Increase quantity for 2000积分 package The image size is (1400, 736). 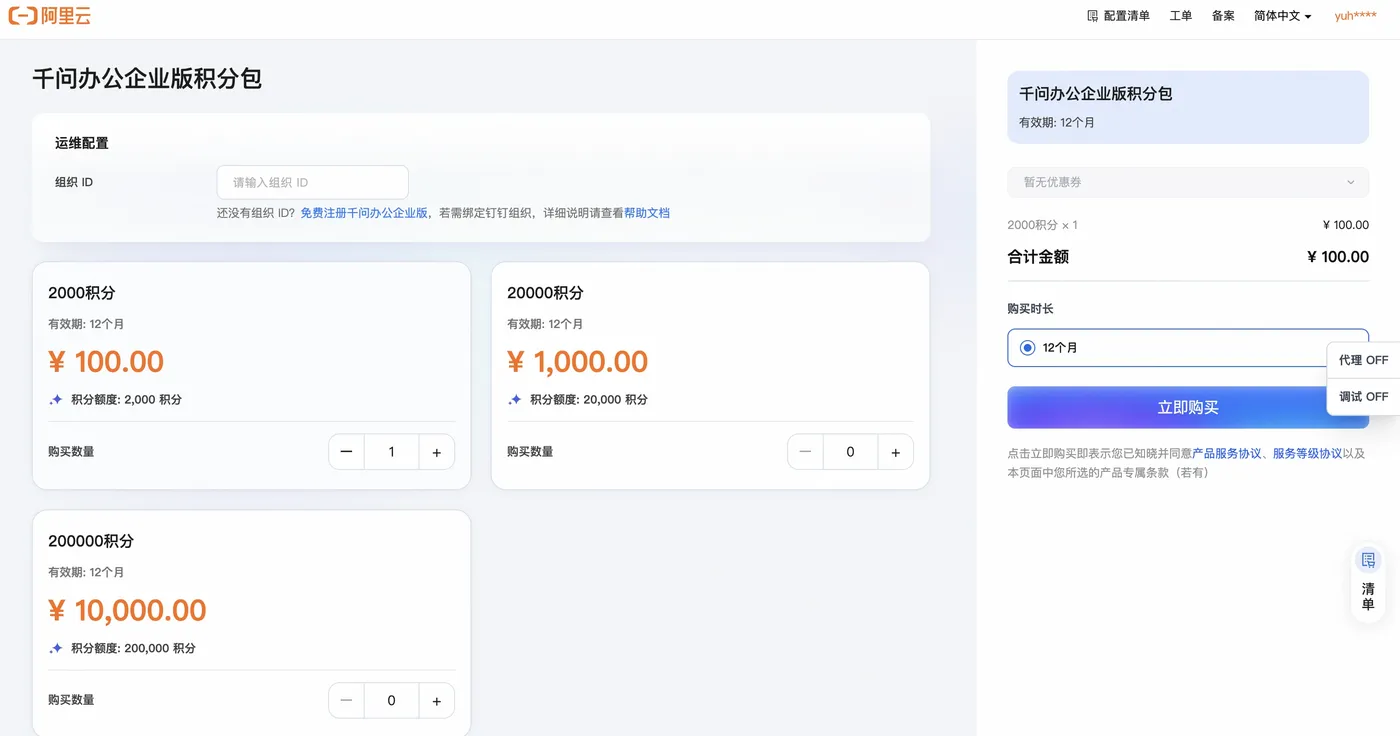tap(436, 452)
